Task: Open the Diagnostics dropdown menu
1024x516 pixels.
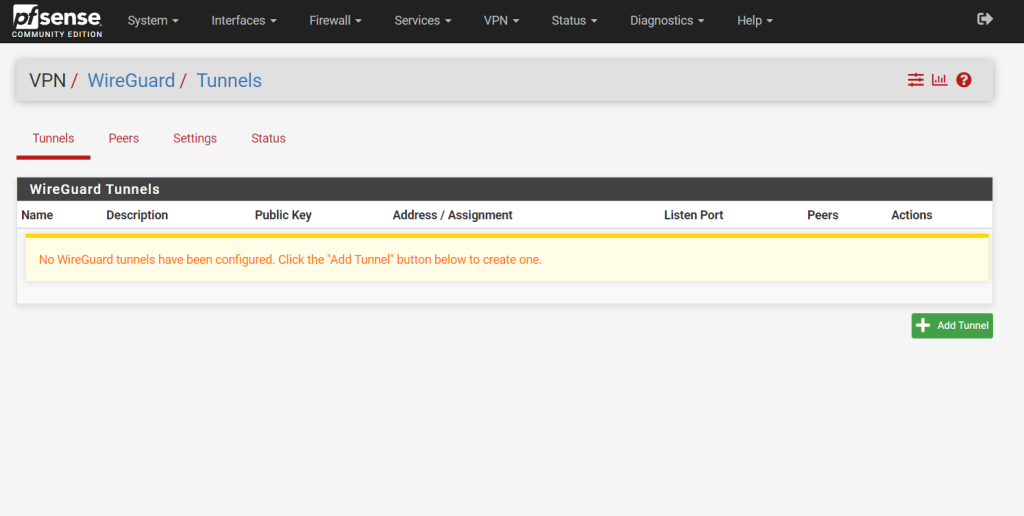Action: 667,20
